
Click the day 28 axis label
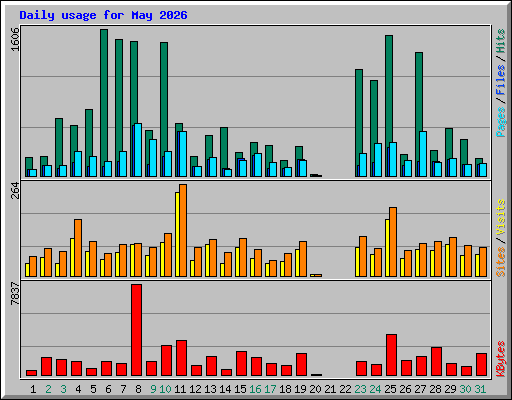pos(435,389)
